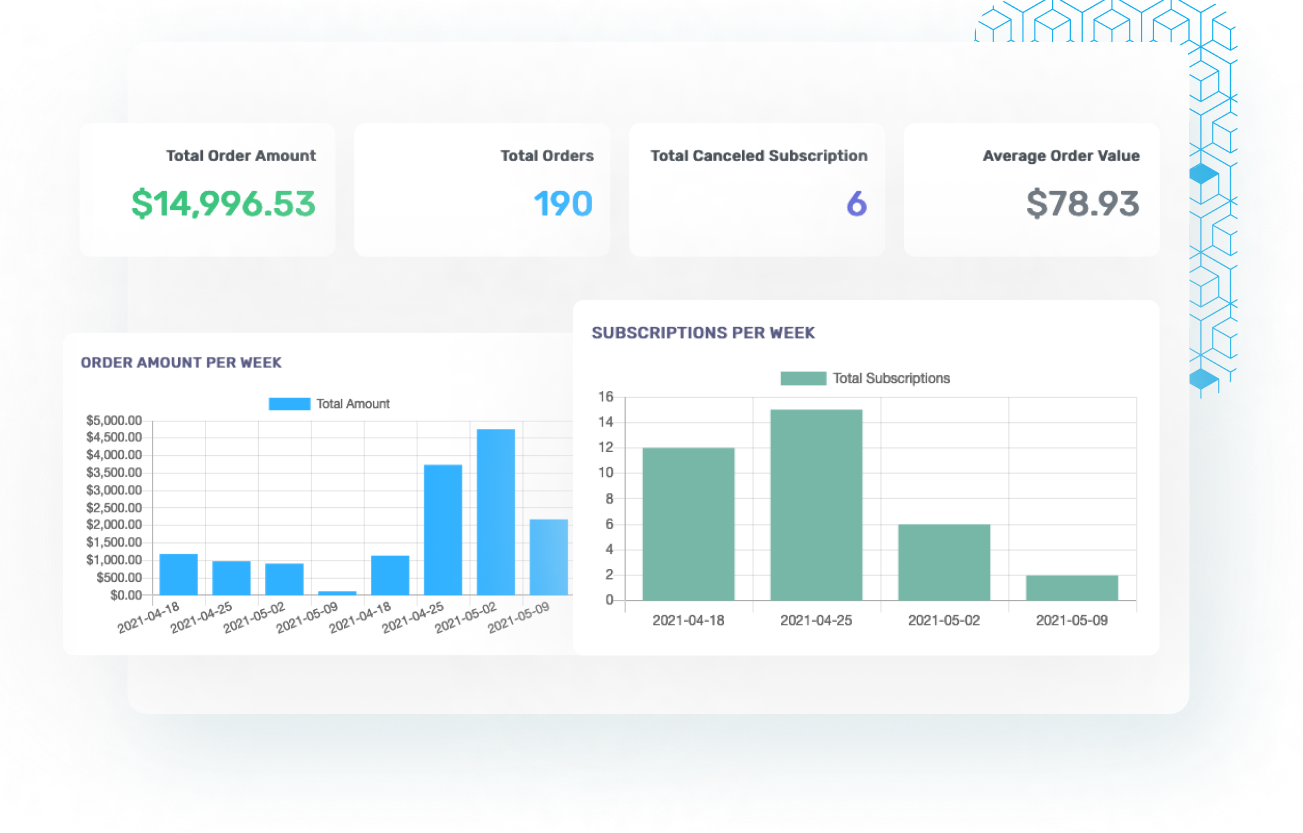Screen dimensions: 1303x833
Task: Select the tallest blue order amount bar
Action: tap(496, 512)
